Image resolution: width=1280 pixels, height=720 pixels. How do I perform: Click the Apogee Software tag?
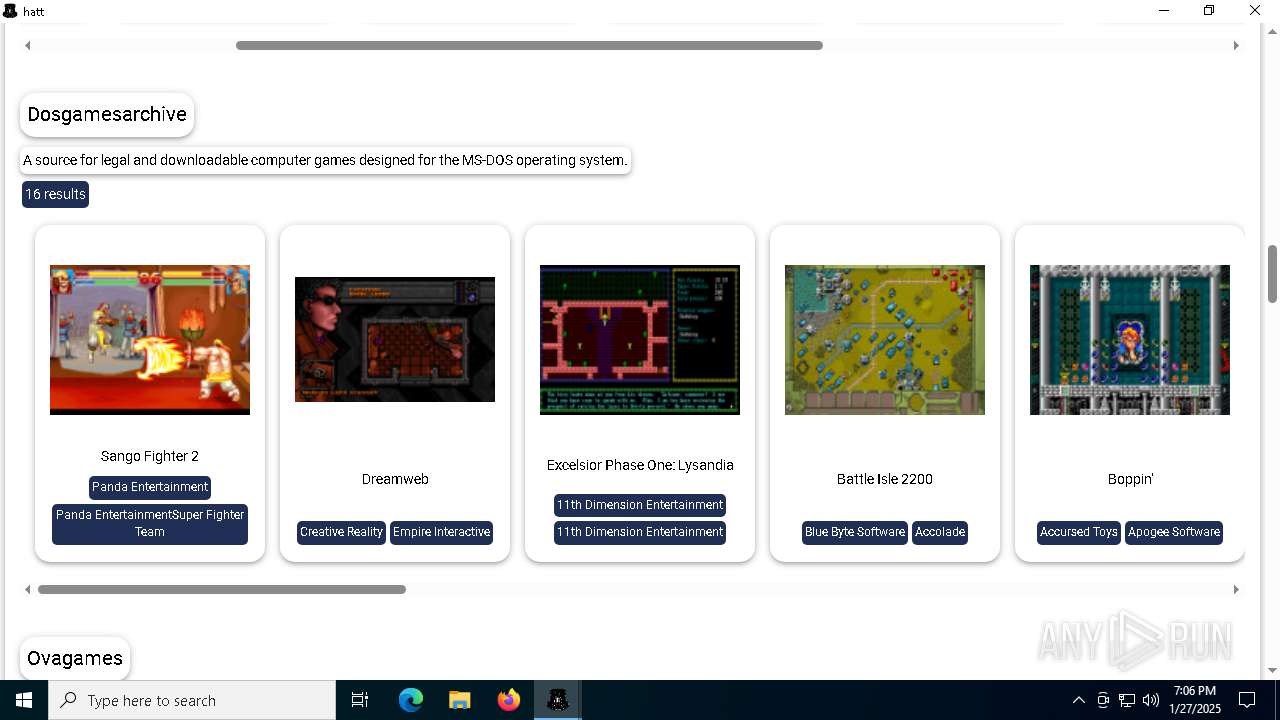pyautogui.click(x=1174, y=532)
